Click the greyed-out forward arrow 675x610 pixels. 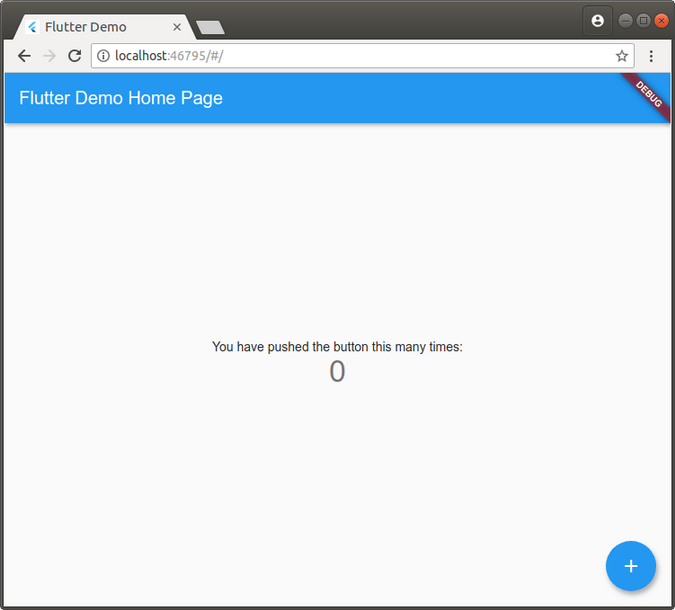coord(49,56)
